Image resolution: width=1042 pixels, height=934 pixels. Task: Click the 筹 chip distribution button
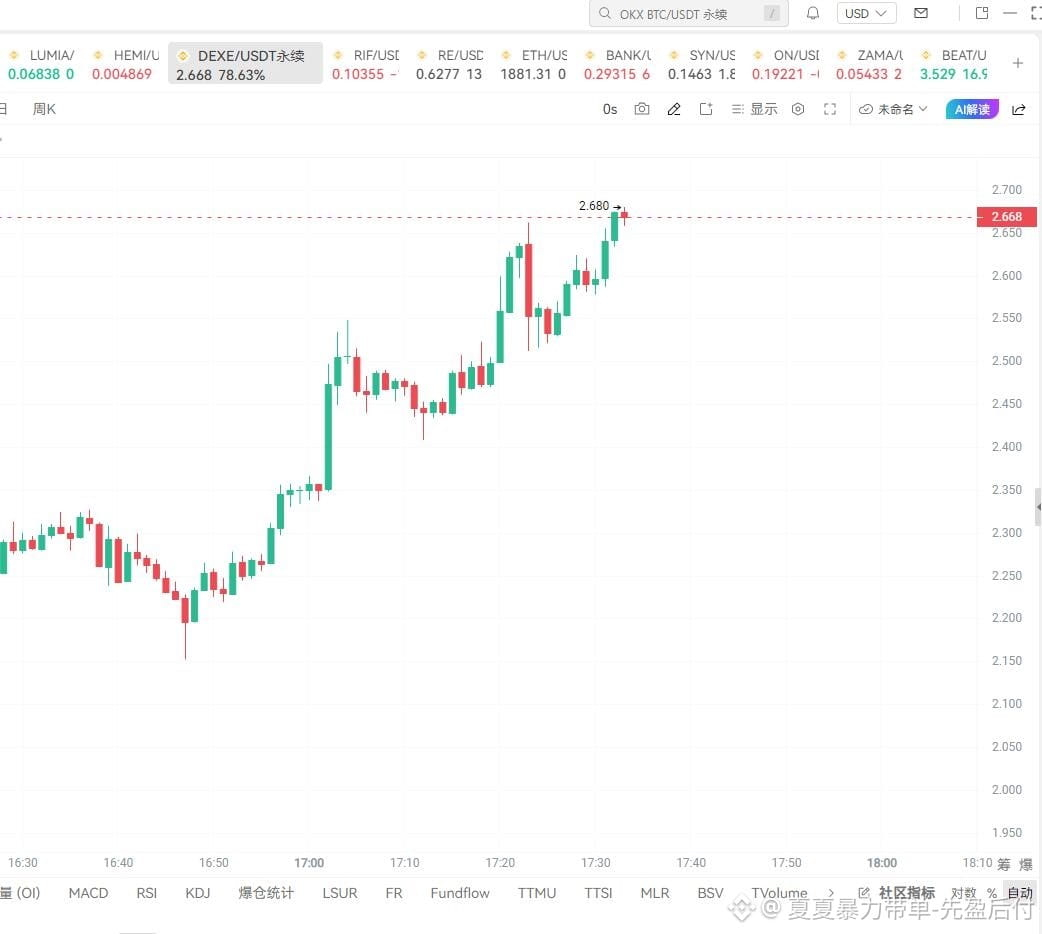pyautogui.click(x=1003, y=864)
